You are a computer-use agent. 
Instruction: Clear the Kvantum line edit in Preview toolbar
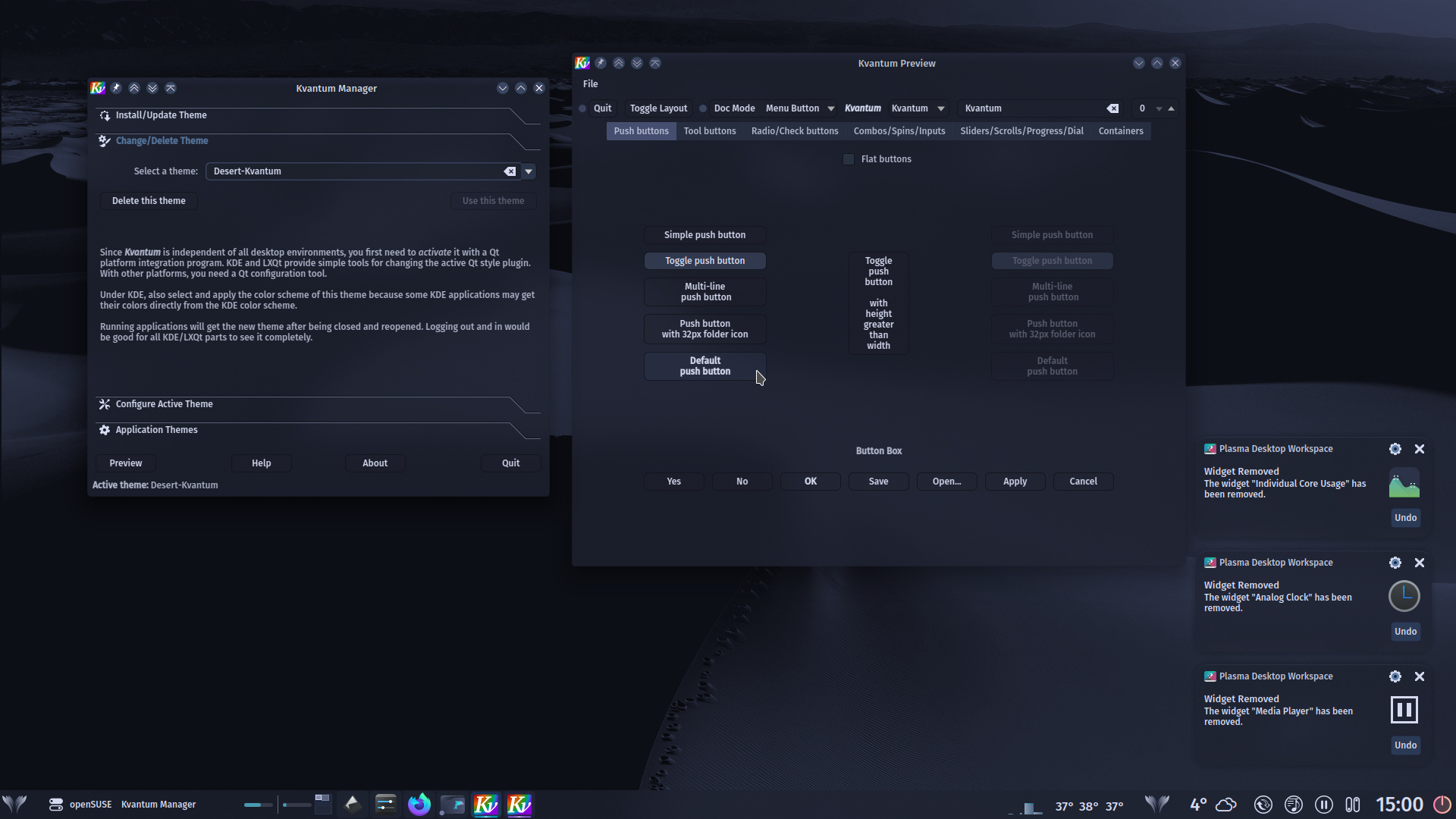click(x=1112, y=108)
